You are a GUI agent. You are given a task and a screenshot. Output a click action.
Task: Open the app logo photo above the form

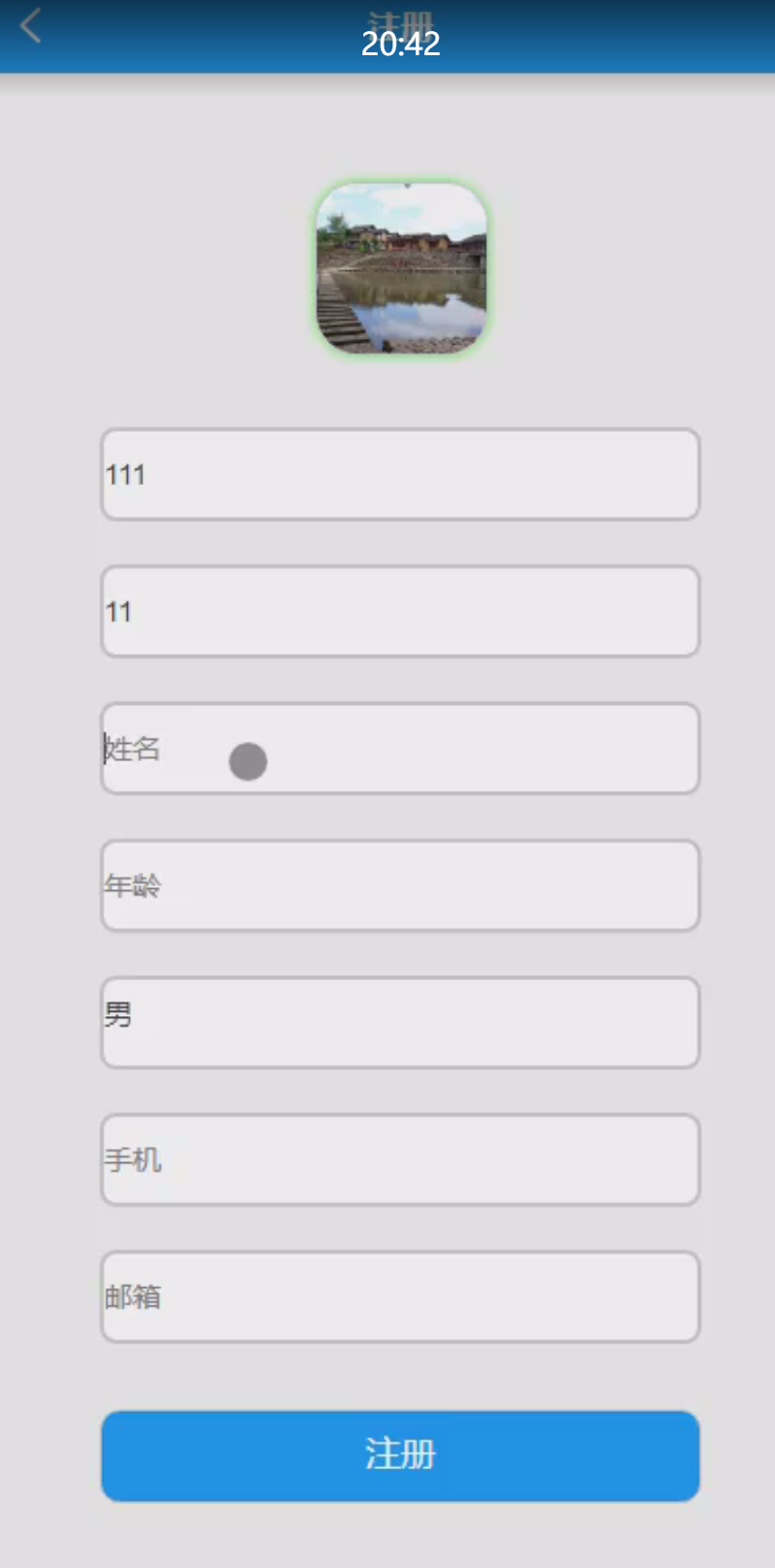point(400,268)
